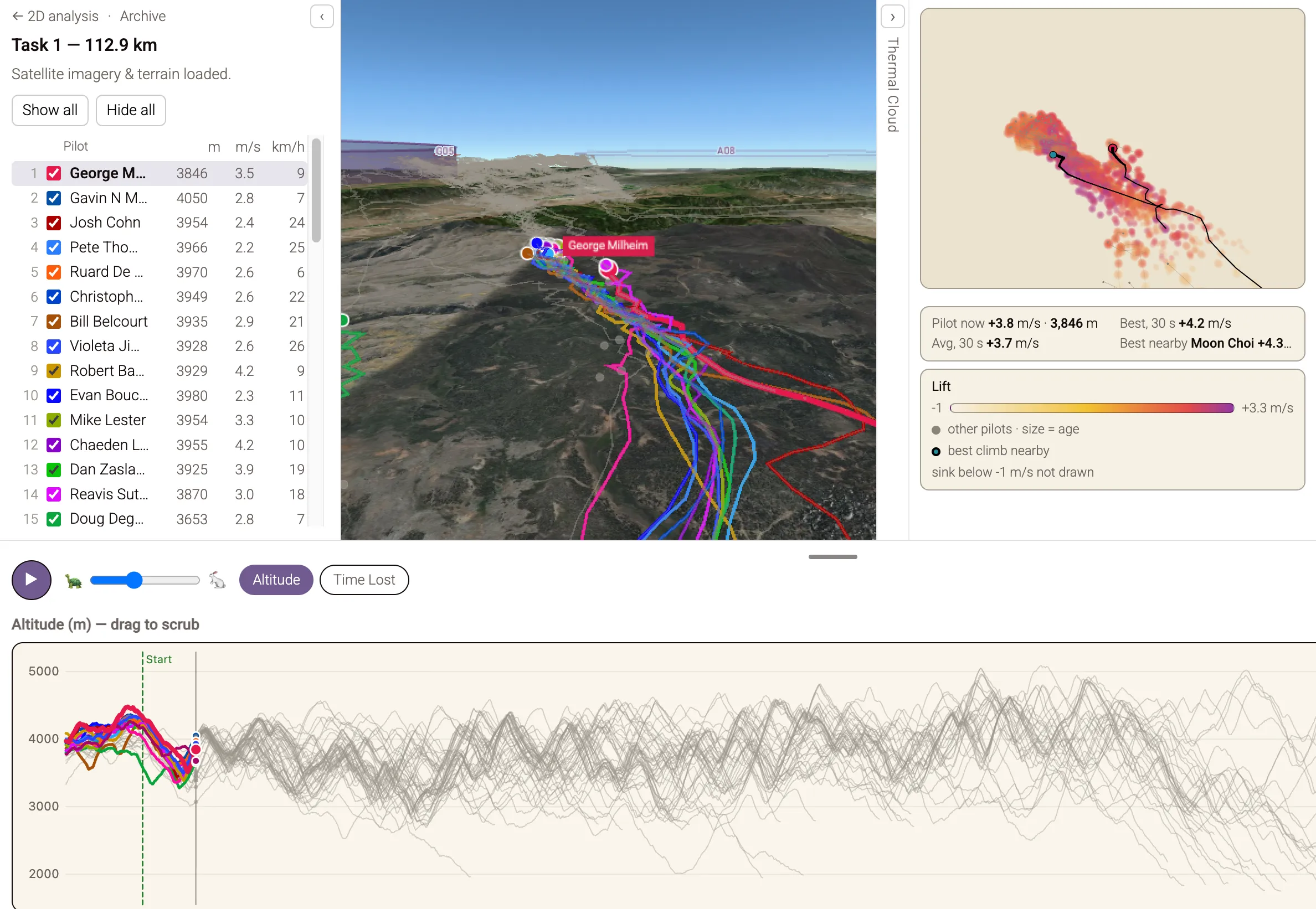This screenshot has width=1316, height=909.
Task: Click the bottom panel resize handle
Action: coord(832,556)
